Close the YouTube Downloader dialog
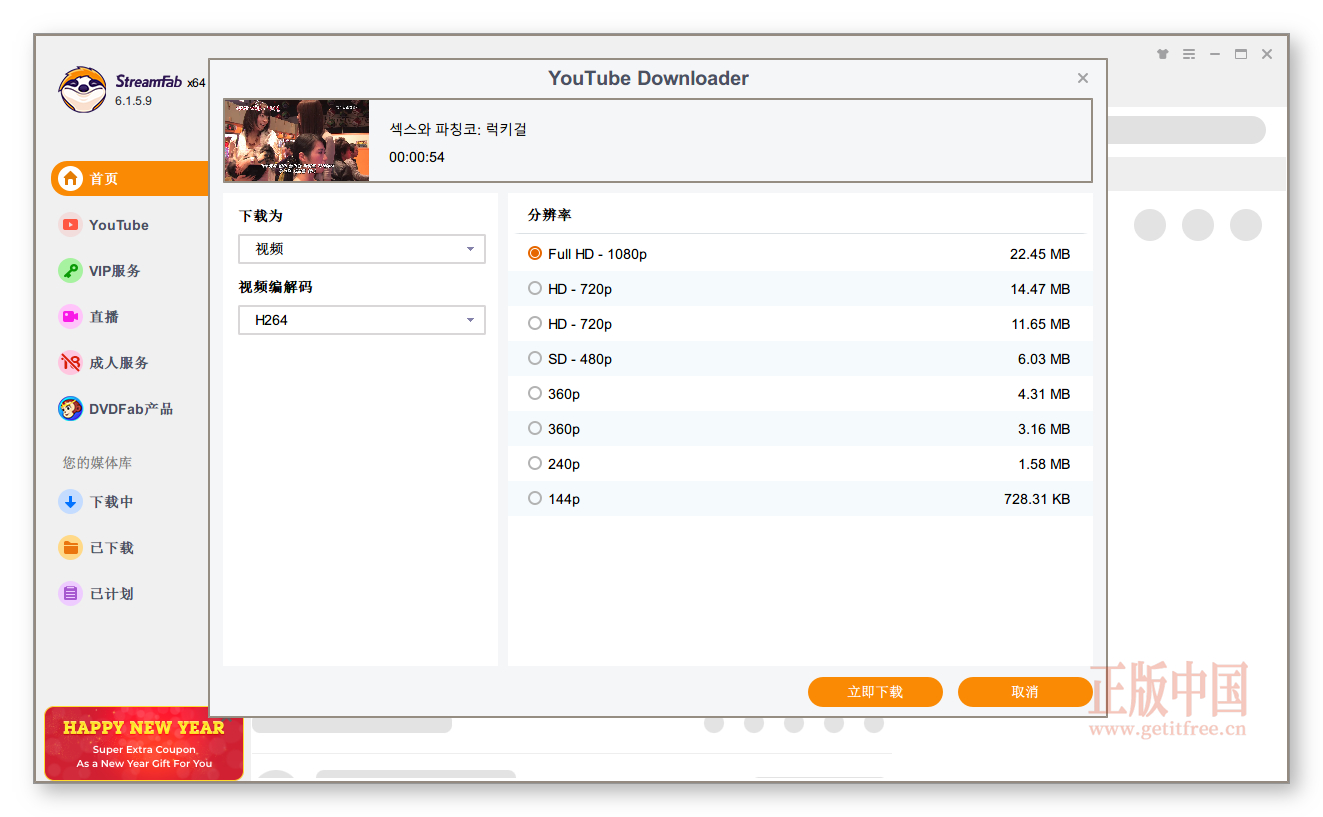This screenshot has width=1323, height=817. [x=1083, y=78]
